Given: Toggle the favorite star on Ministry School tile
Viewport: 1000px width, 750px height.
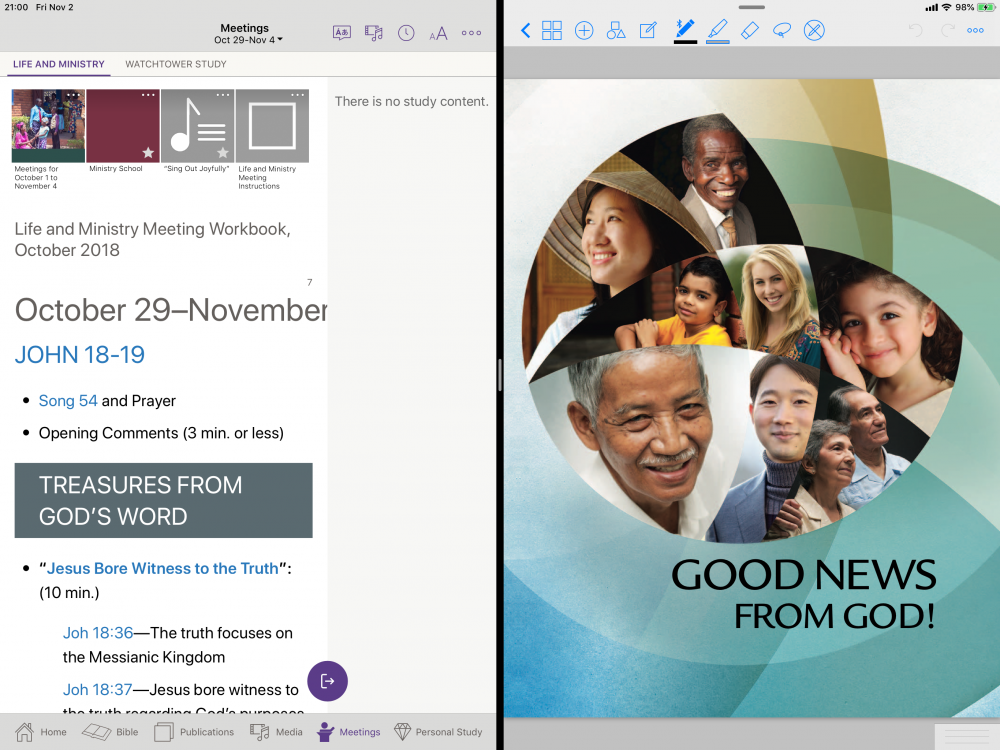Looking at the screenshot, I should (x=148, y=153).
